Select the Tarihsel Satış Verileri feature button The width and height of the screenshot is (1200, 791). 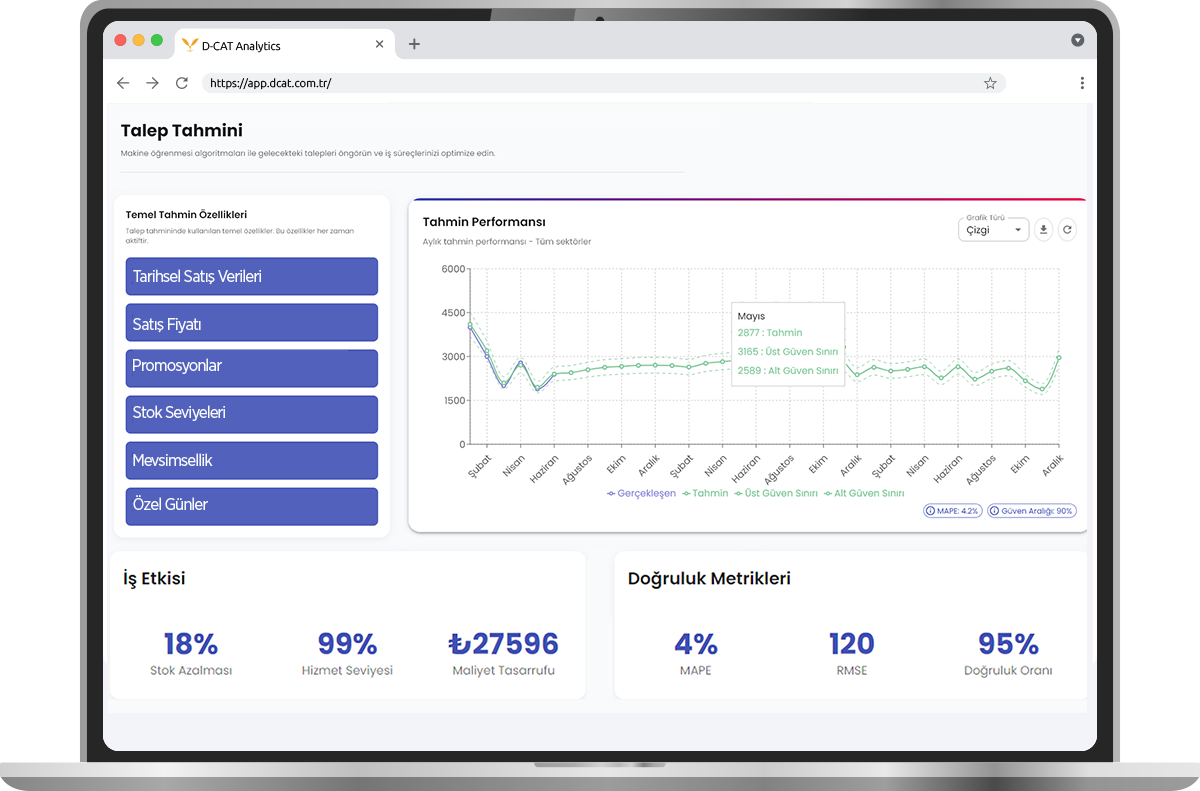point(251,276)
